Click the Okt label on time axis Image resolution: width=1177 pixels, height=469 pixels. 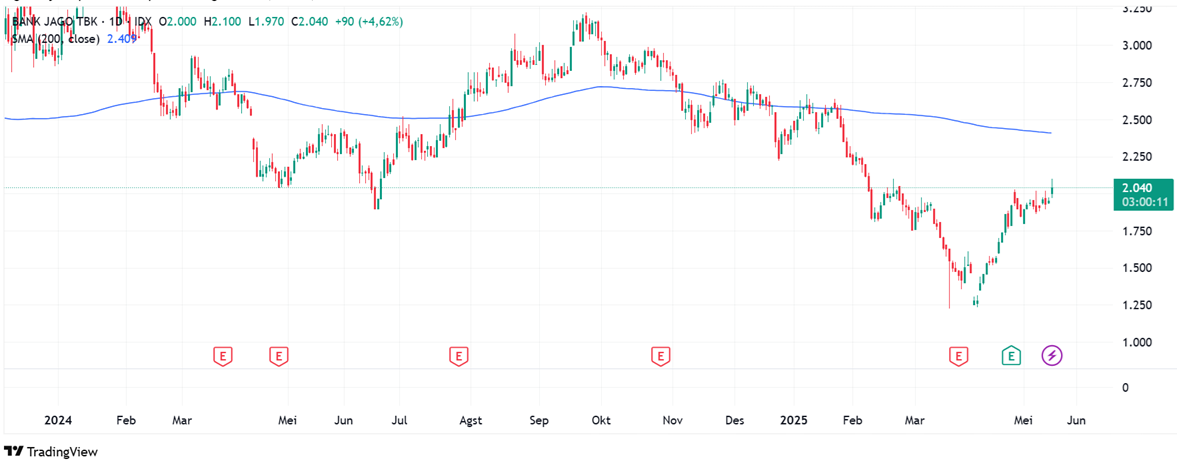(600, 421)
